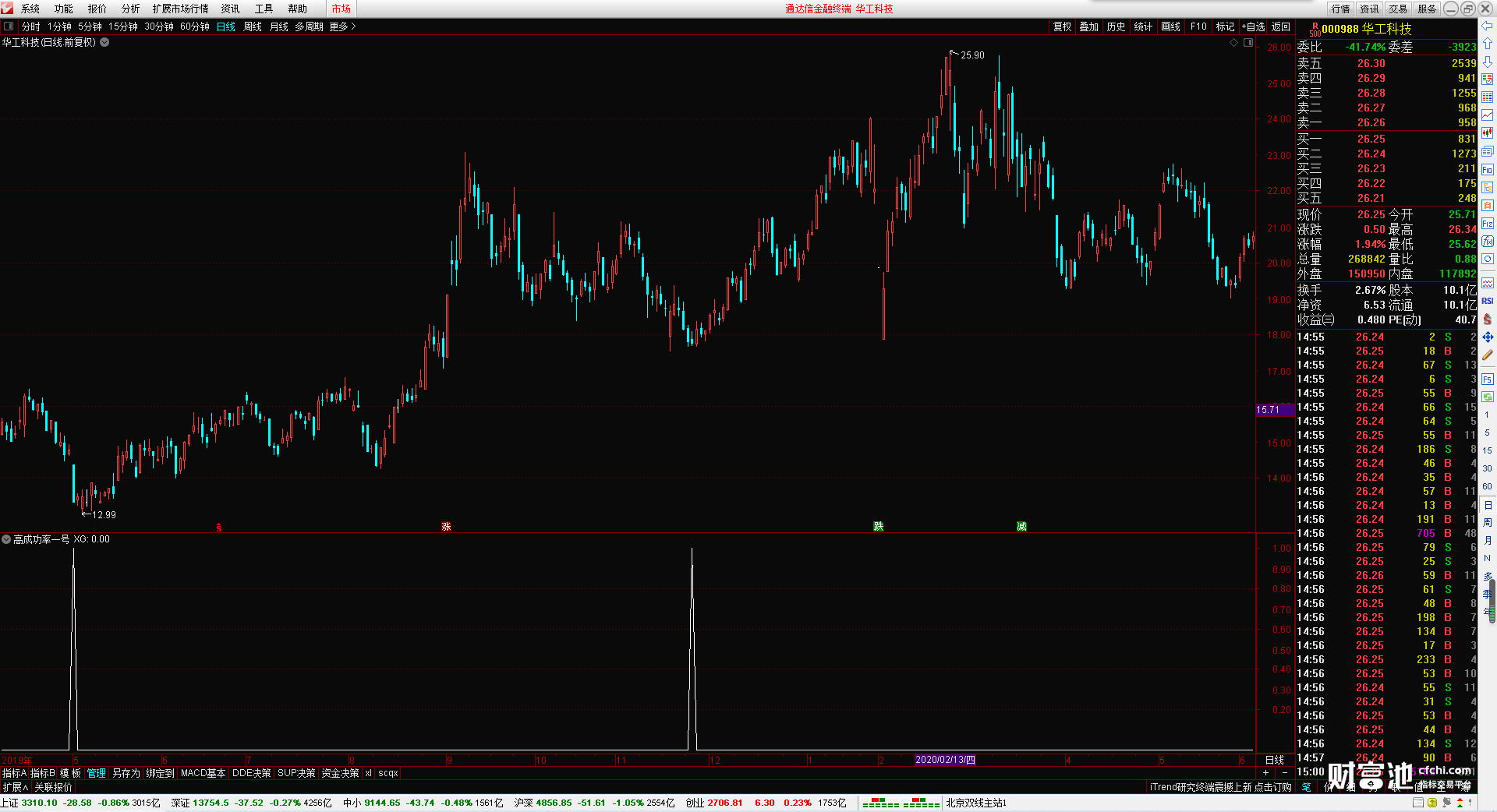Open the F10 company info sidebar icon

pos(1488,169)
